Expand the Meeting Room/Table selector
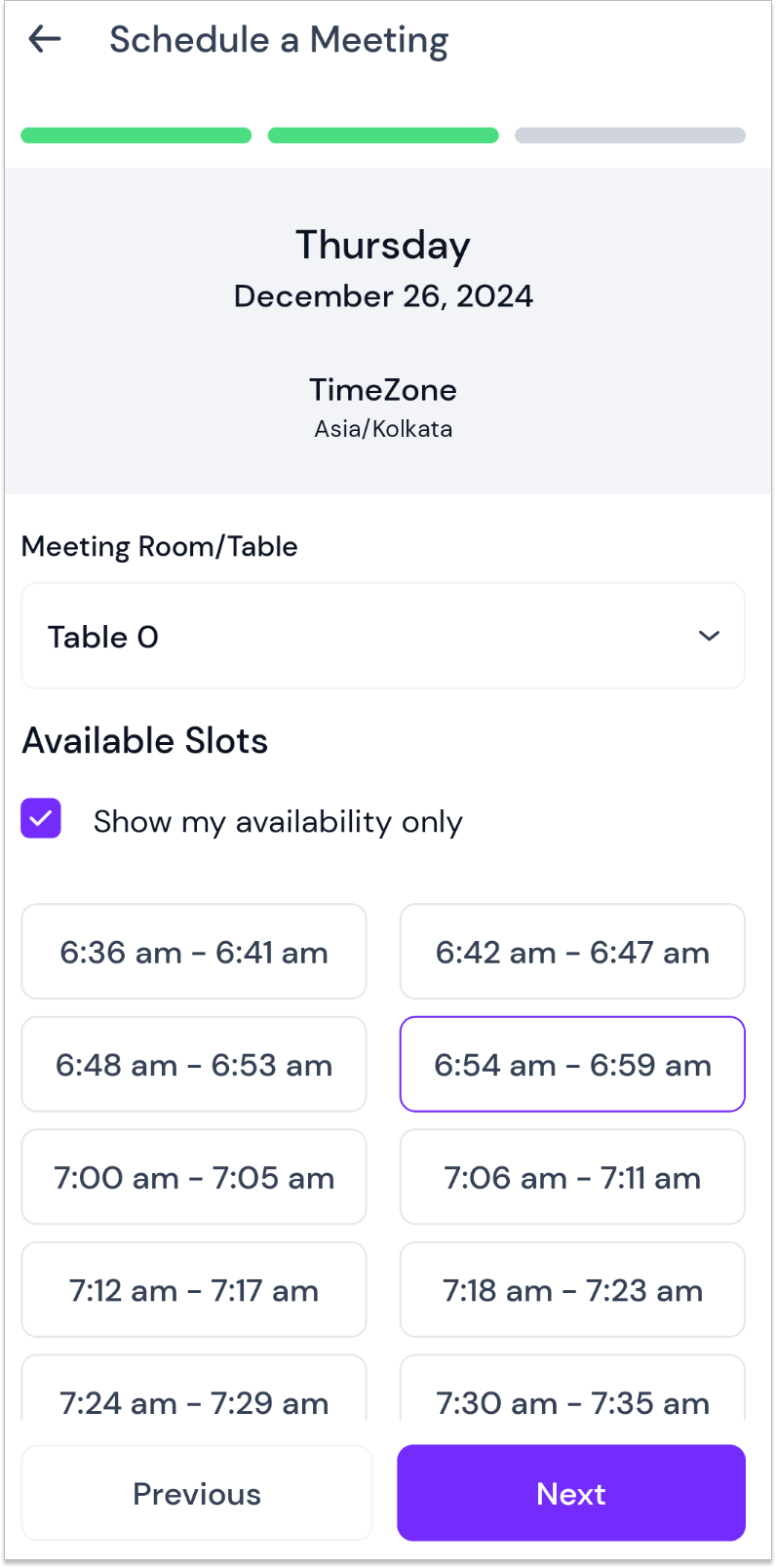 pyautogui.click(x=383, y=636)
